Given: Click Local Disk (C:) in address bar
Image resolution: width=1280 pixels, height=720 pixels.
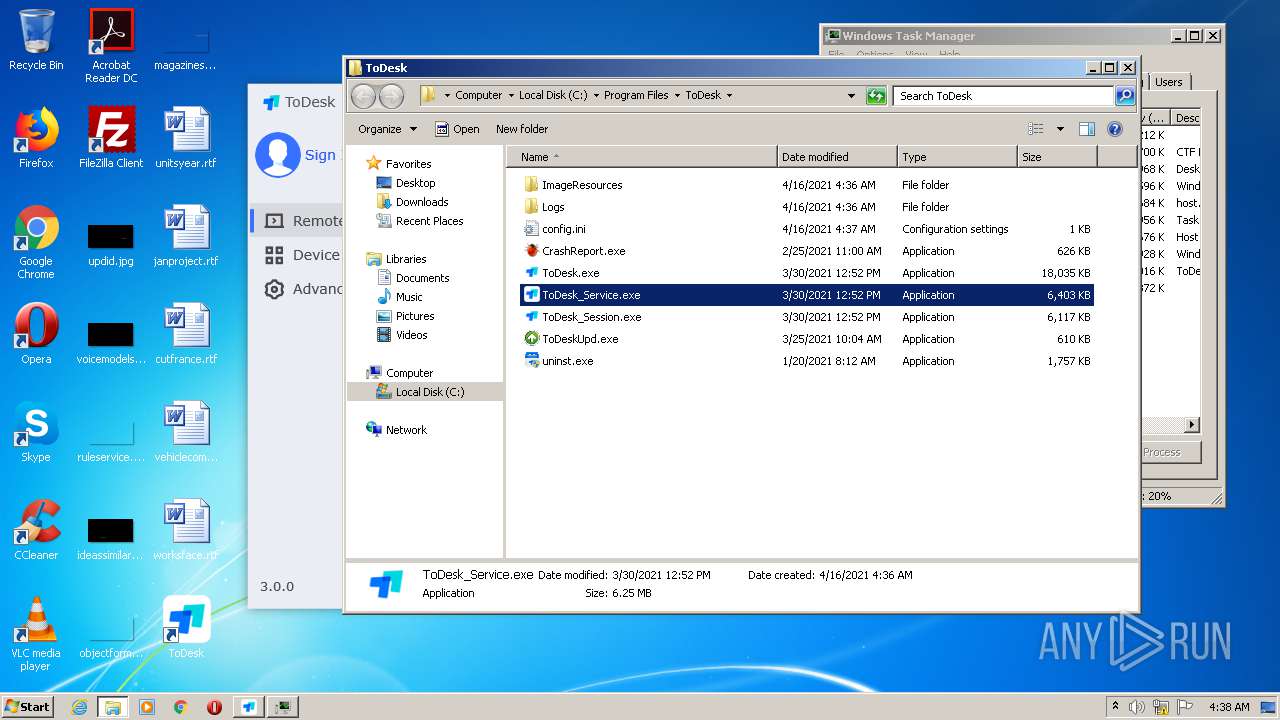Looking at the screenshot, I should 553,96.
